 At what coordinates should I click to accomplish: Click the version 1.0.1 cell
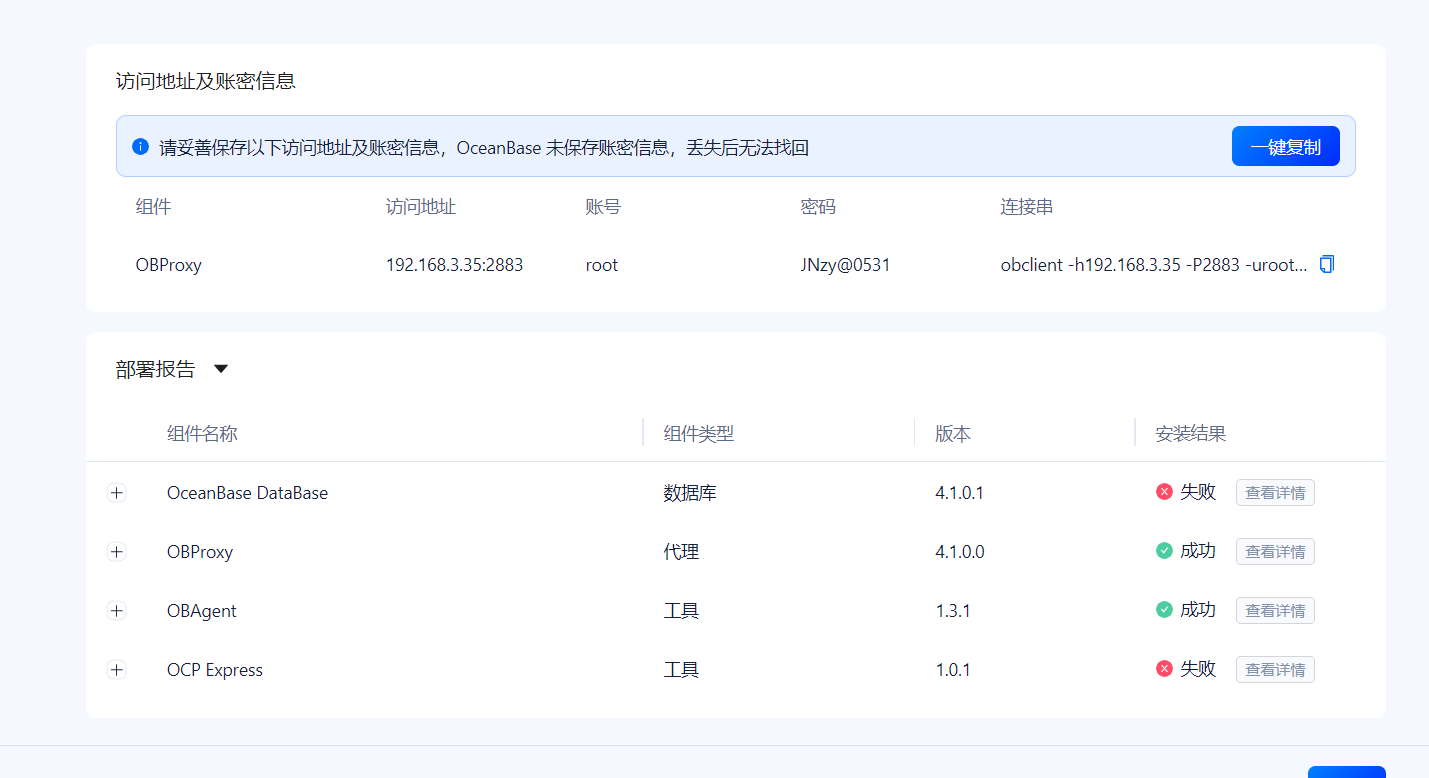(953, 670)
